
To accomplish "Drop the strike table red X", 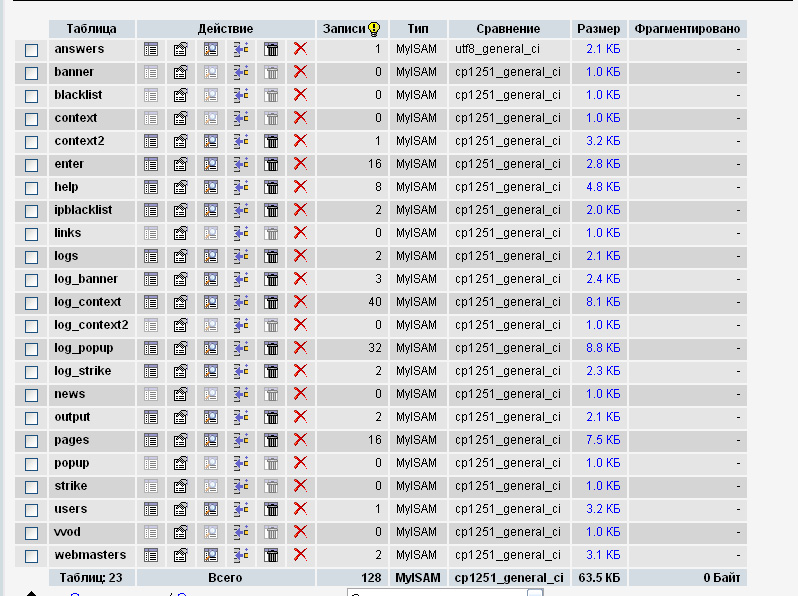I will click(x=300, y=486).
